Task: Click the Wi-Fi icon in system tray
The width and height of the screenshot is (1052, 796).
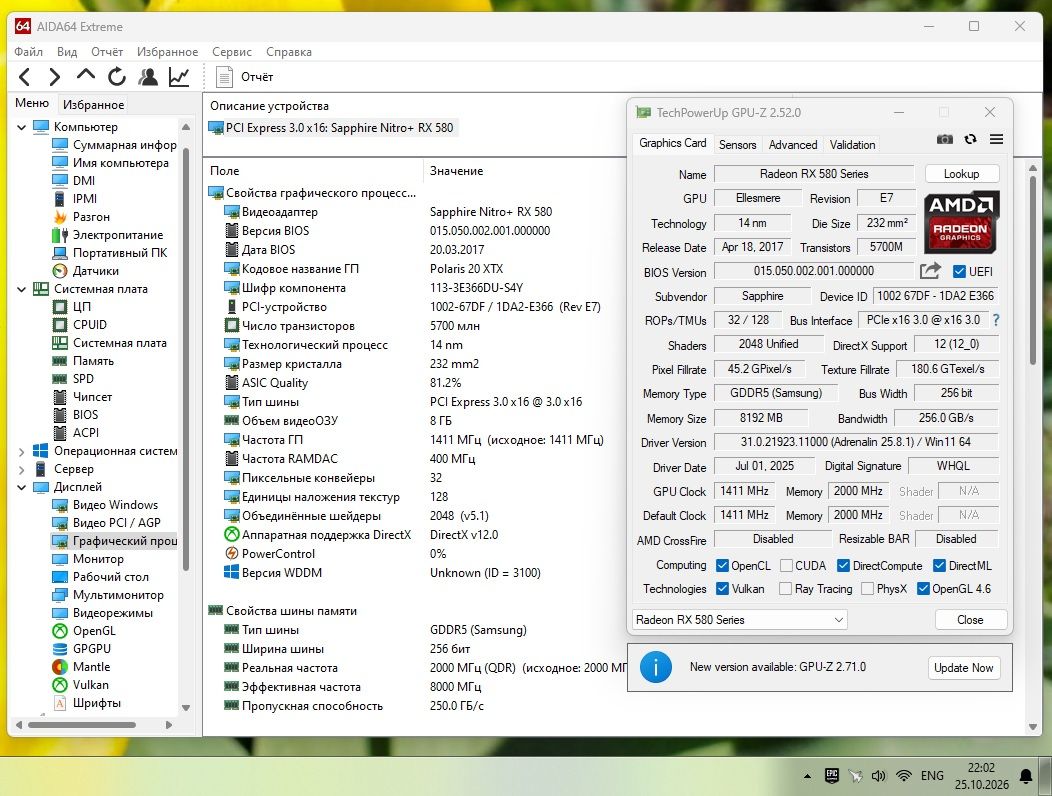Action: [x=904, y=776]
